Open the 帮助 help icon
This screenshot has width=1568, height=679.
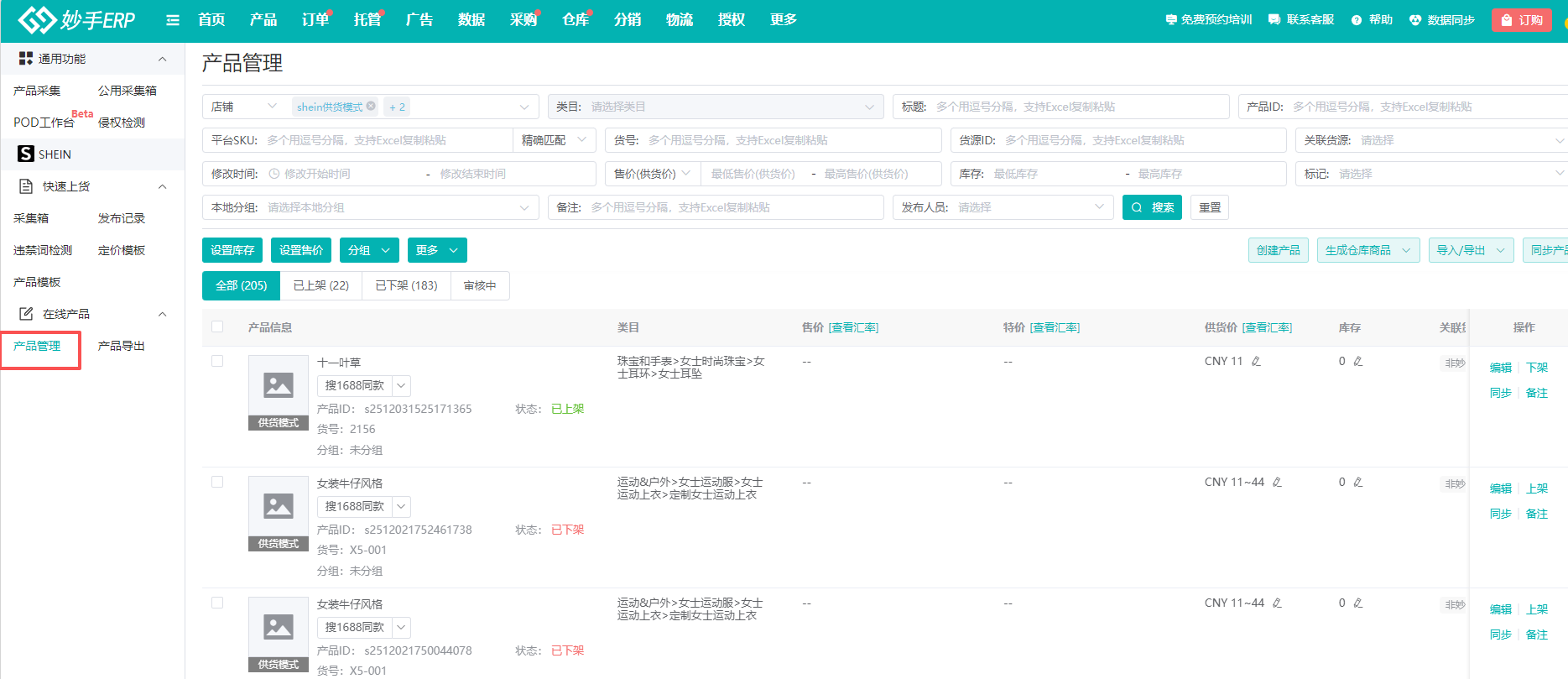pos(1357,20)
